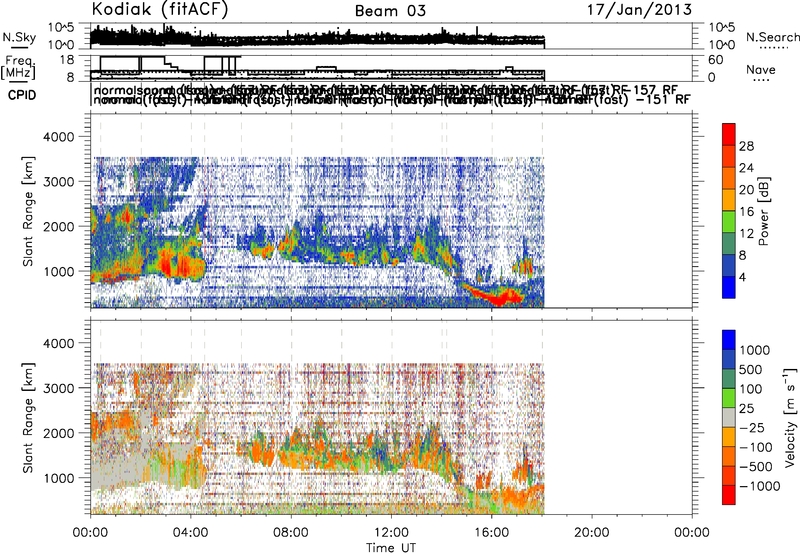Image resolution: width=800 pixels, height=554 pixels.
Task: Click the 1000 tick on velocity colorbar
Action: click(x=755, y=350)
